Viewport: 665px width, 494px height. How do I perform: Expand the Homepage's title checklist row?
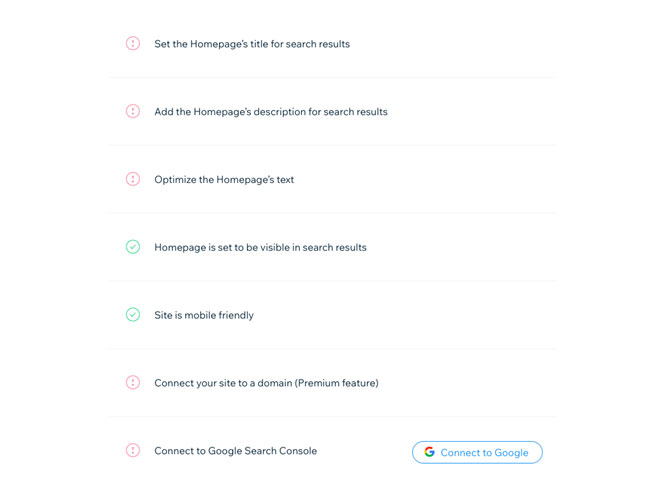coord(332,44)
